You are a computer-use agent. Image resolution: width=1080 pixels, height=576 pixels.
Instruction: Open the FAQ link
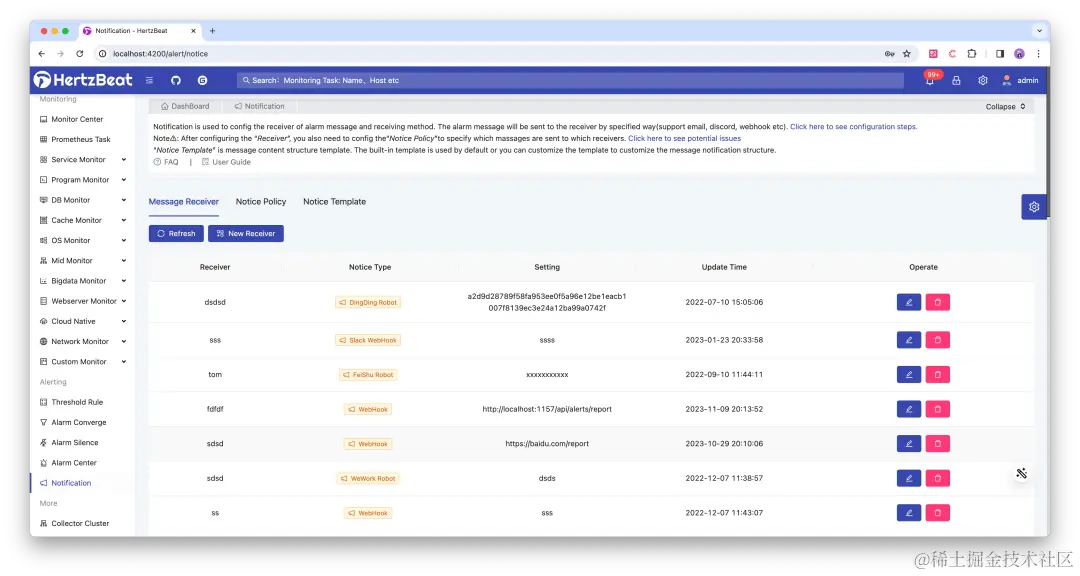coord(166,162)
